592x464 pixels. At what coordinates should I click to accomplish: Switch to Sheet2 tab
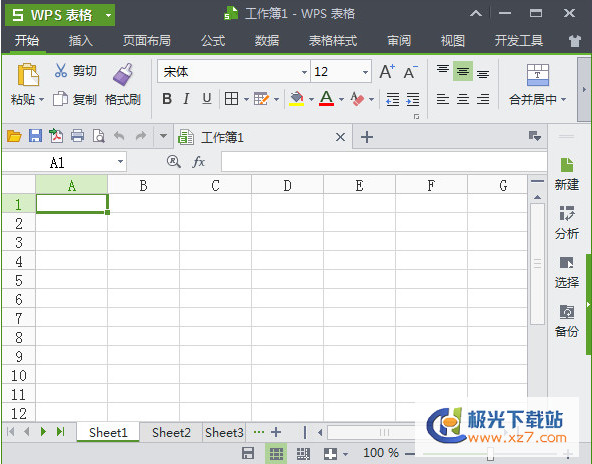(171, 433)
